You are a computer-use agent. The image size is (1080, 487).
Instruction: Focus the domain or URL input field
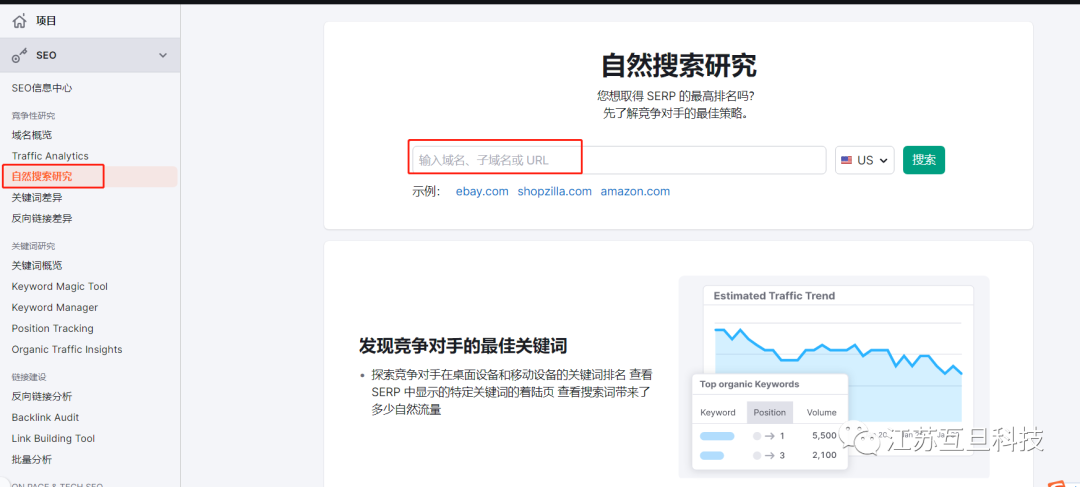pyautogui.click(x=617, y=160)
